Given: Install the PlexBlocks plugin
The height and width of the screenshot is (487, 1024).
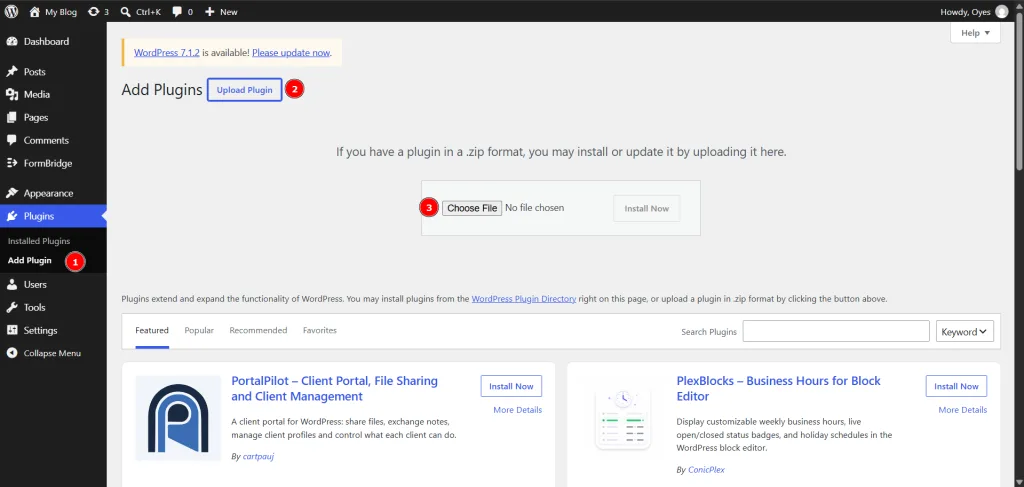Looking at the screenshot, I should click(956, 386).
